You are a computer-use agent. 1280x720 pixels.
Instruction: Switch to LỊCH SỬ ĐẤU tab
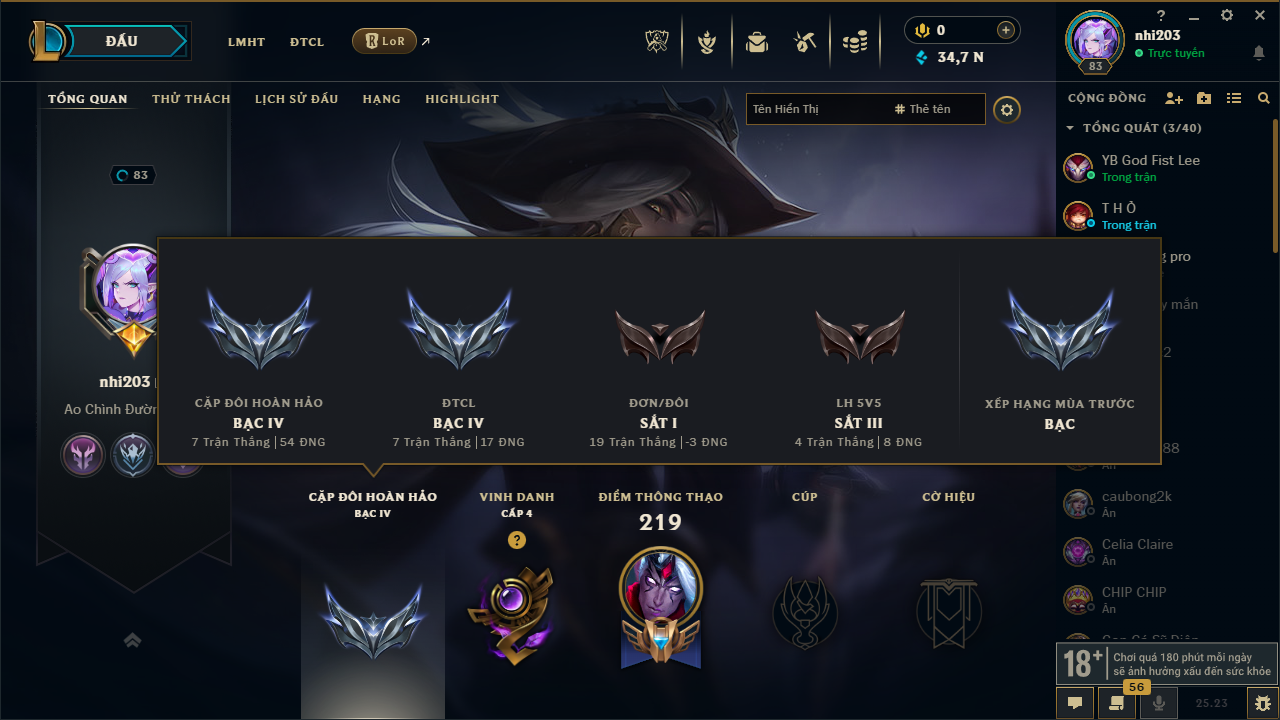[x=296, y=99]
